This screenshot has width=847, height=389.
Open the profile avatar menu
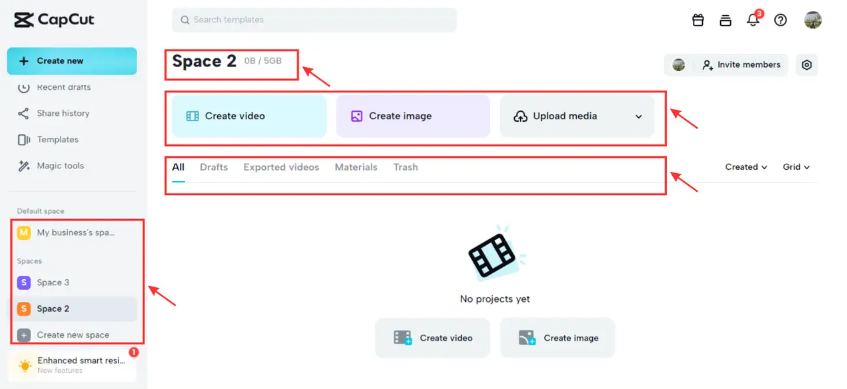click(813, 21)
